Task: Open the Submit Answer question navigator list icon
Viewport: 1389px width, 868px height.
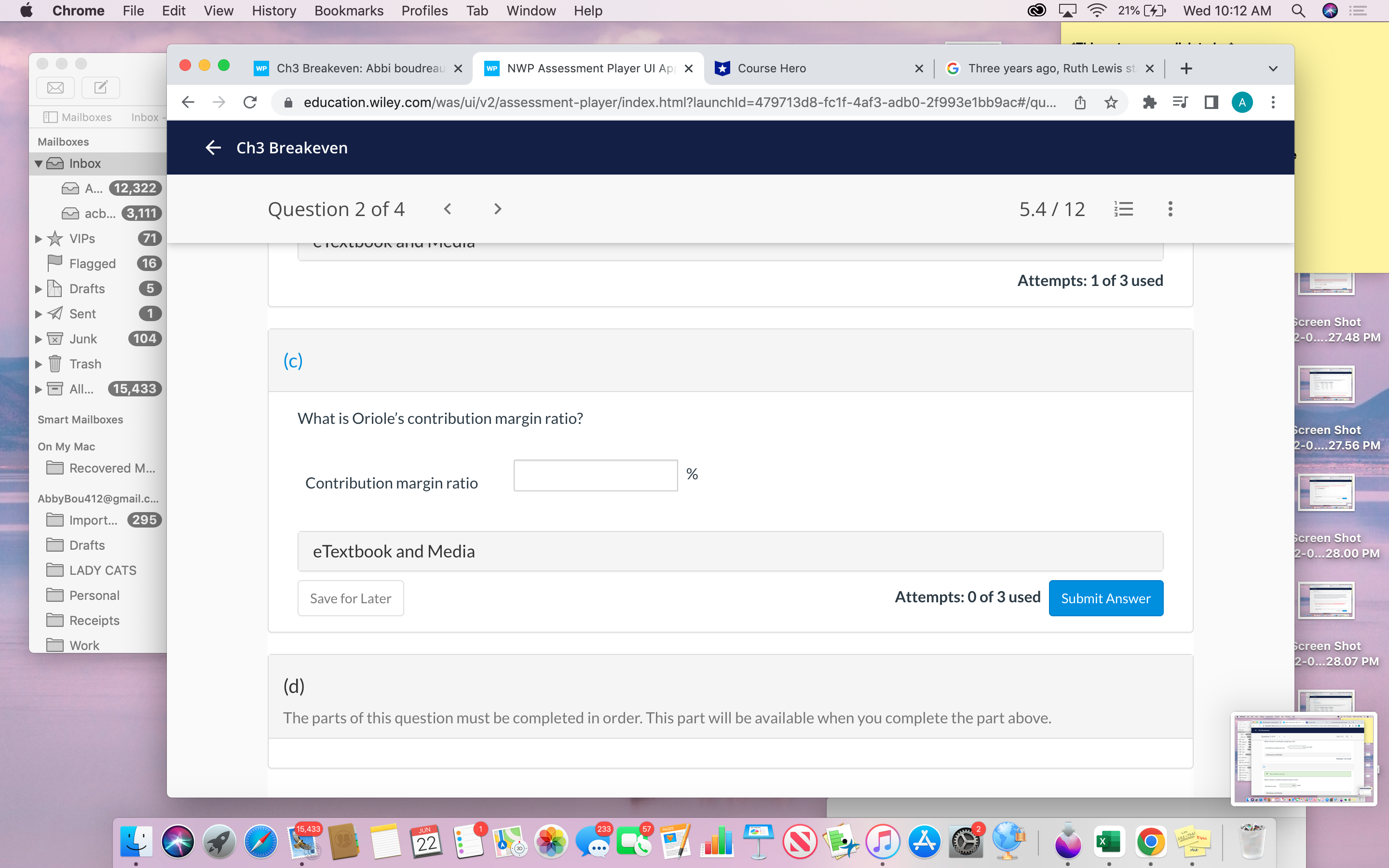Action: click(1124, 208)
